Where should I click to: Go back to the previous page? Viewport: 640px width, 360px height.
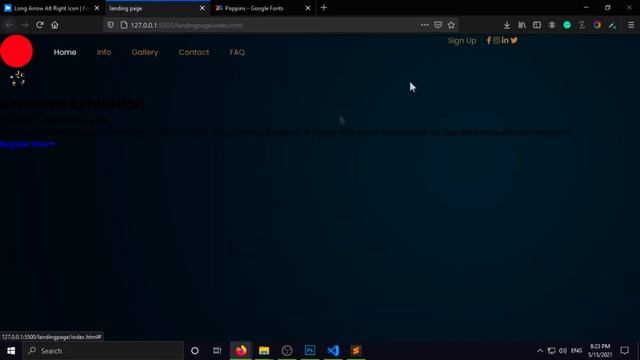coord(9,25)
